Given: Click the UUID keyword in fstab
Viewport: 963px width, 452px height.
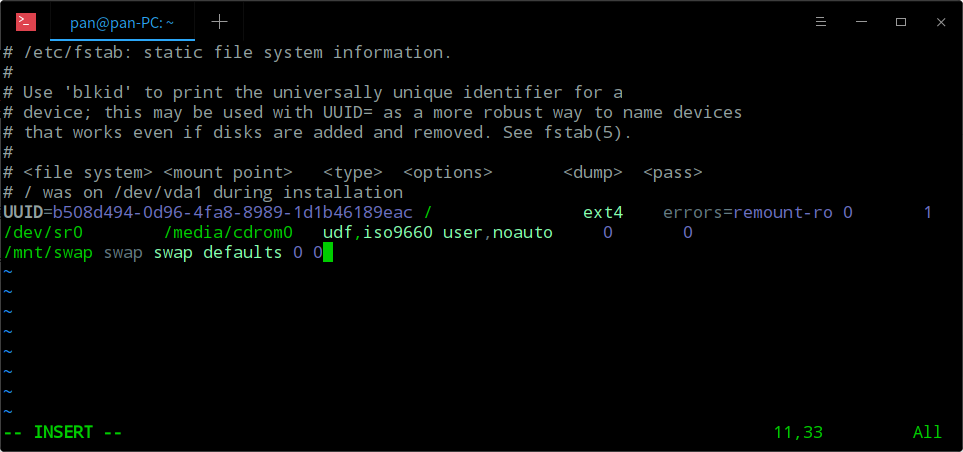Looking at the screenshot, I should (x=23, y=212).
